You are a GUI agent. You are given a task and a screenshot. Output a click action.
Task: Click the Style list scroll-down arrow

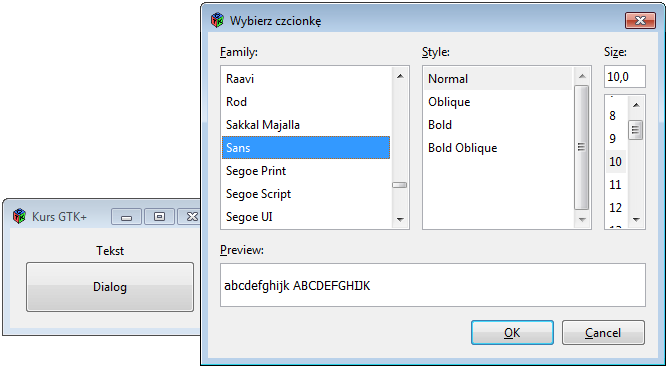582,219
